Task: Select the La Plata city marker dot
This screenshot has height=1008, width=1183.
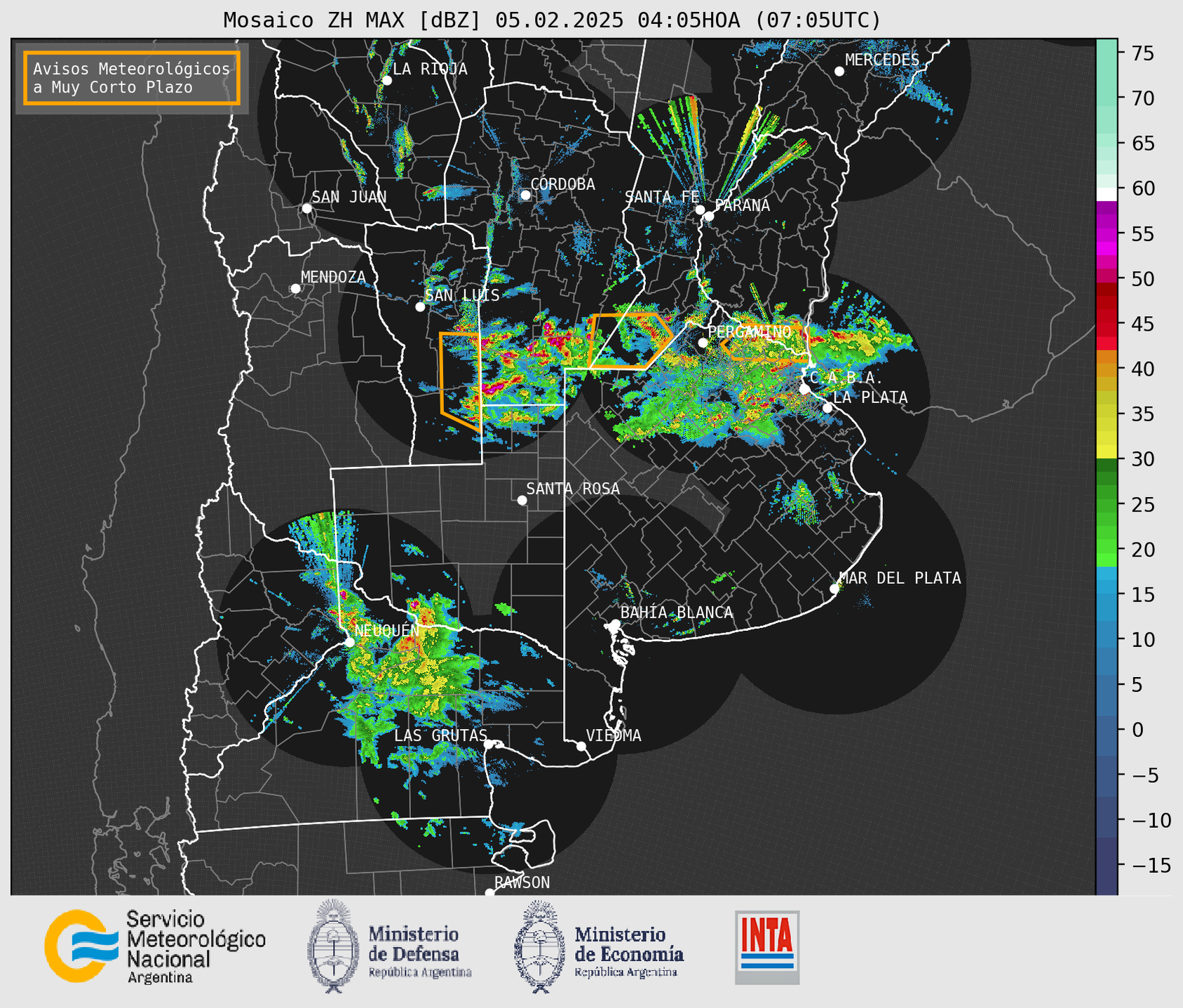Action: point(827,408)
